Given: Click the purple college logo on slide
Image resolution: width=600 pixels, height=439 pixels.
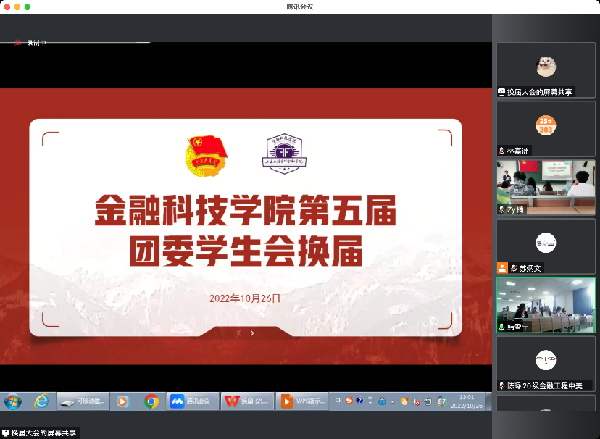Looking at the screenshot, I should pos(283,153).
